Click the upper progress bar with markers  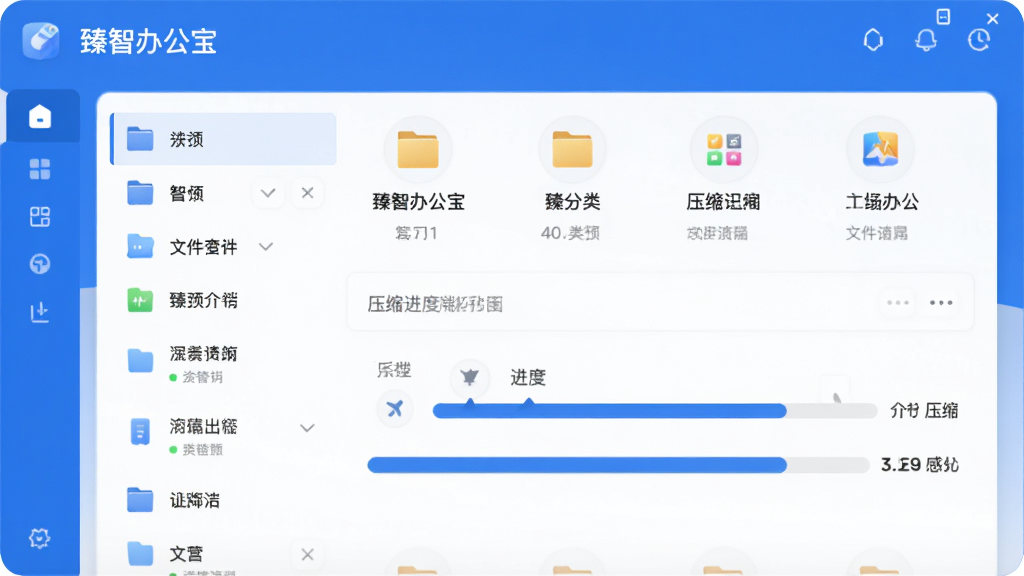tap(654, 411)
